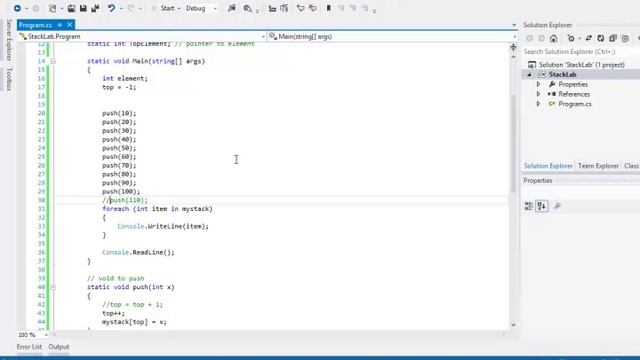Click the Sync with Active Document icon
Viewport: 640px width, 360px height.
[589, 38]
